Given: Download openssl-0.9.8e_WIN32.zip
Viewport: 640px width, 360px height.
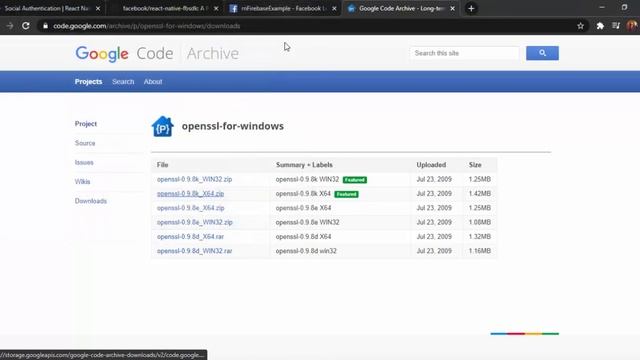Looking at the screenshot, I should (195, 222).
